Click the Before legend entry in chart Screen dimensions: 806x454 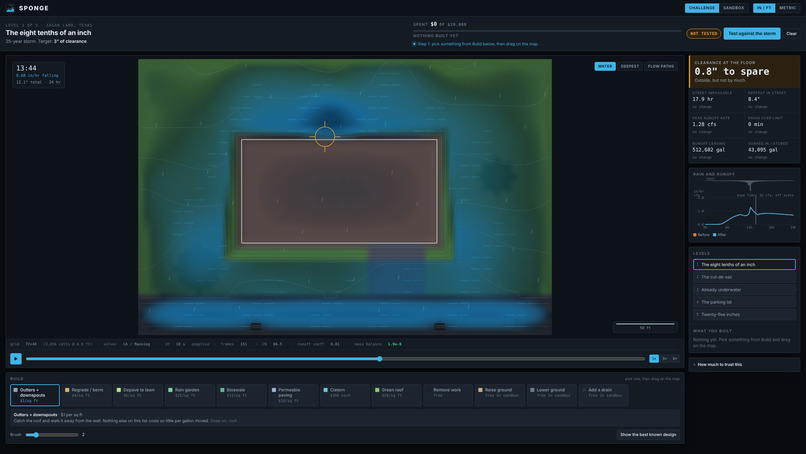[701, 235]
